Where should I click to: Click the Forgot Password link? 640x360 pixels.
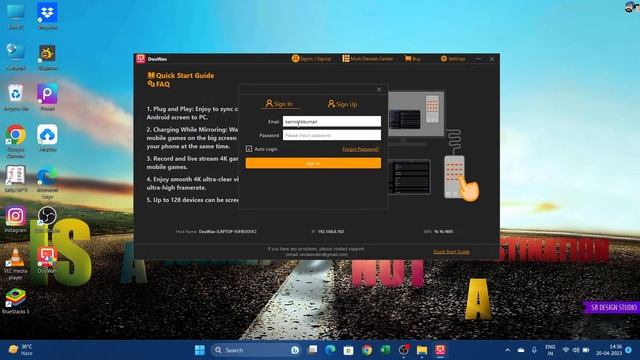pyautogui.click(x=361, y=149)
